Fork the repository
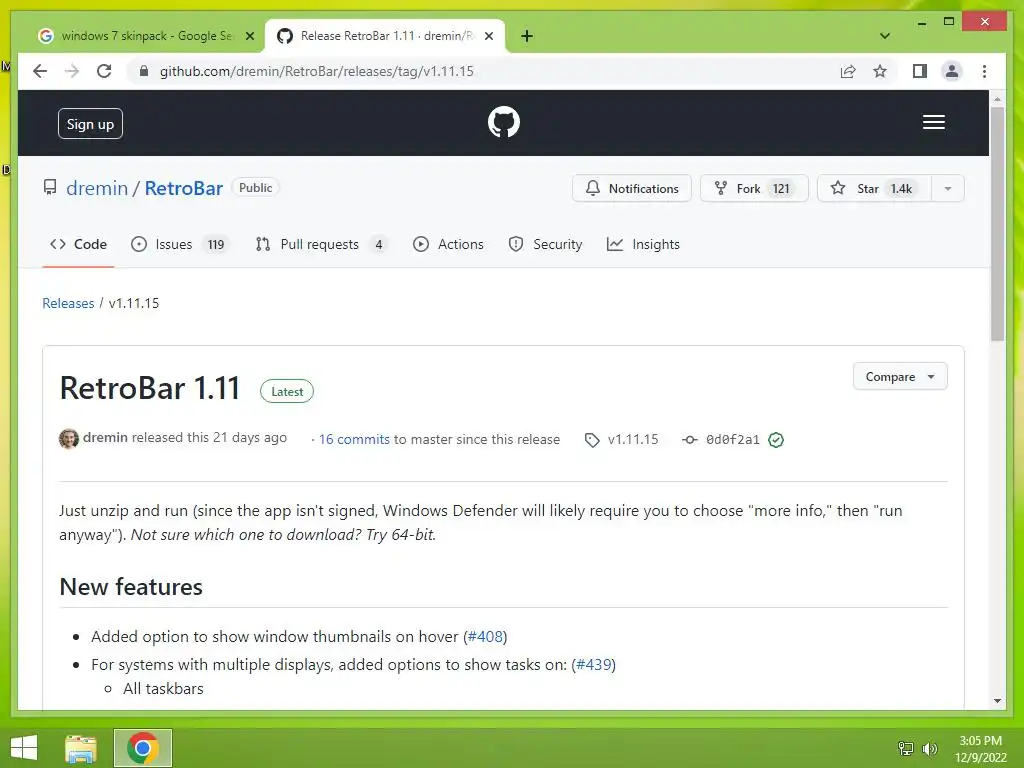The width and height of the screenshot is (1024, 768). point(754,188)
